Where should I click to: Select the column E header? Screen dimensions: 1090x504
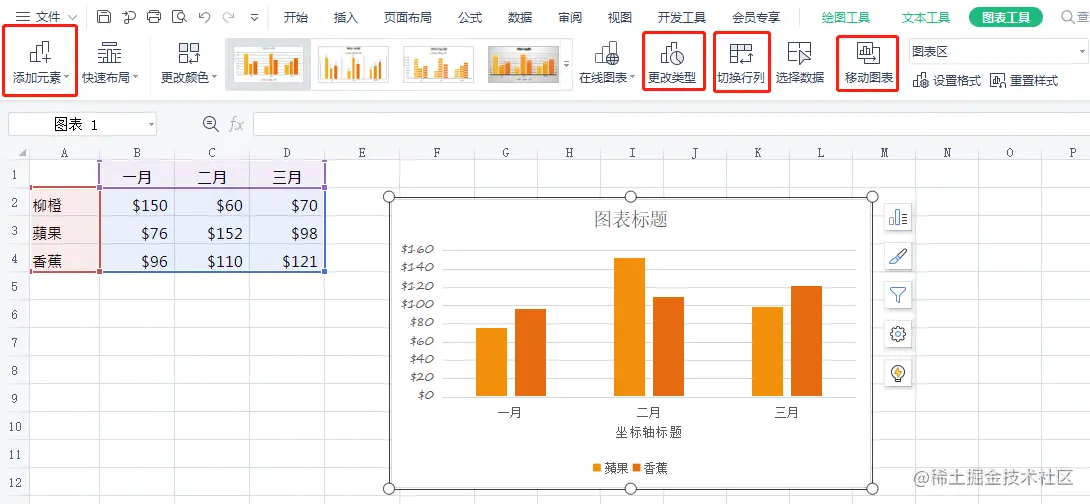tap(361, 153)
